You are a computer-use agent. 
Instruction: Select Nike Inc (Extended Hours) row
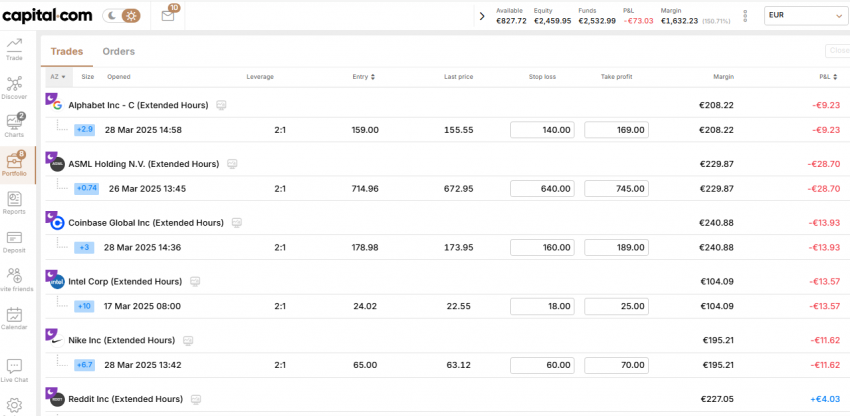(x=445, y=340)
